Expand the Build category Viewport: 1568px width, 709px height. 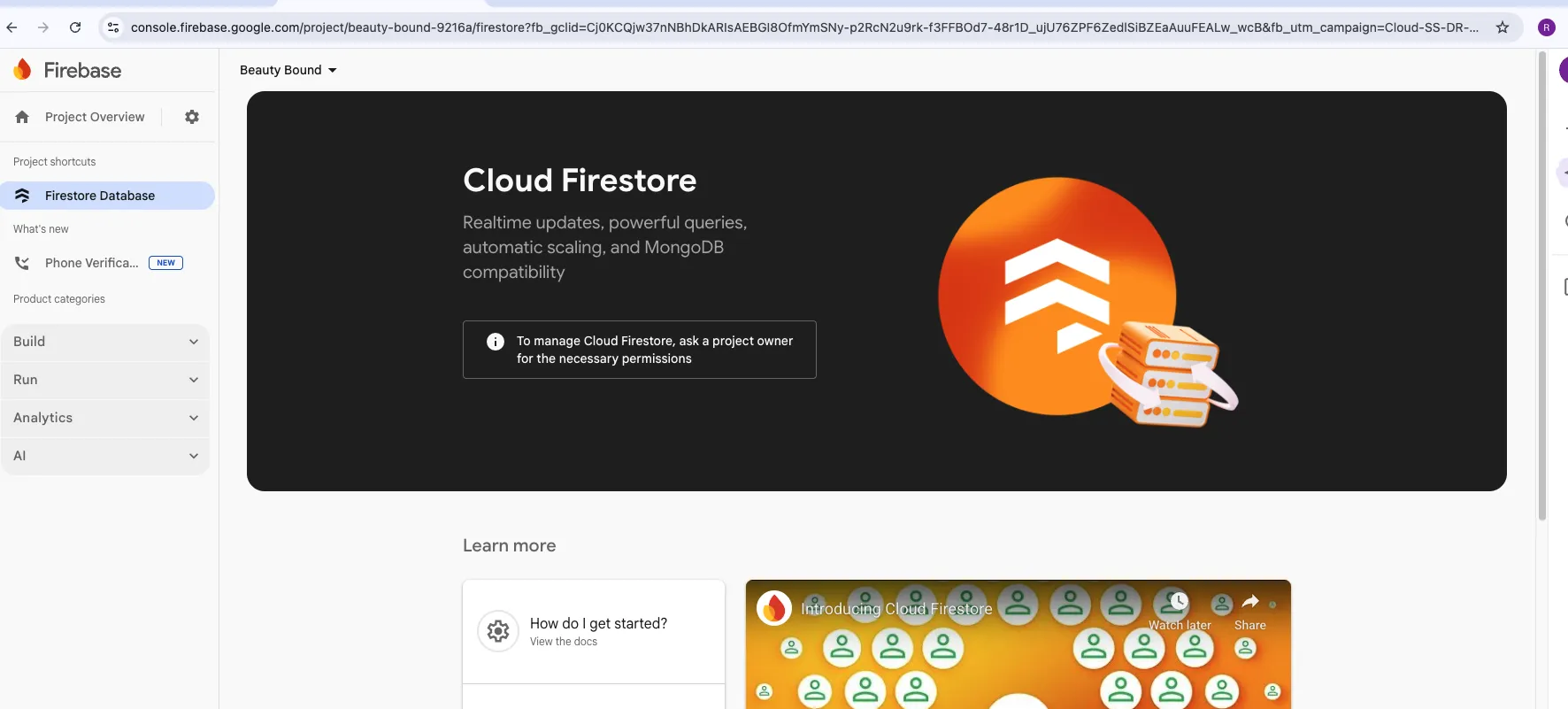[x=105, y=342]
